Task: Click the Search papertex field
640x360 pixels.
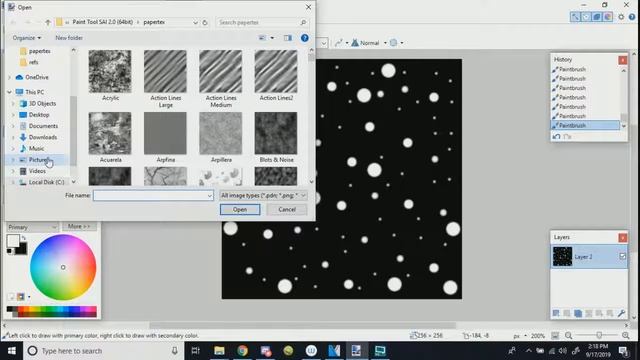Action: coord(262,22)
